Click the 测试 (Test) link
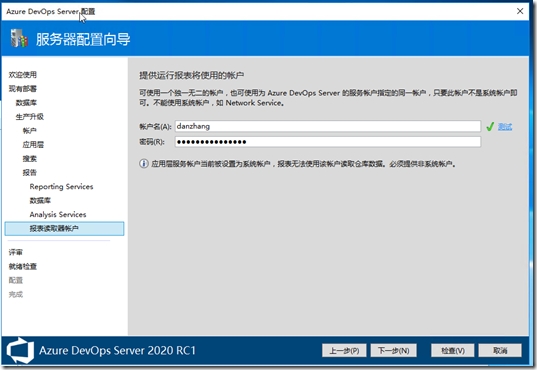This screenshot has width=537, height=370. [505, 127]
